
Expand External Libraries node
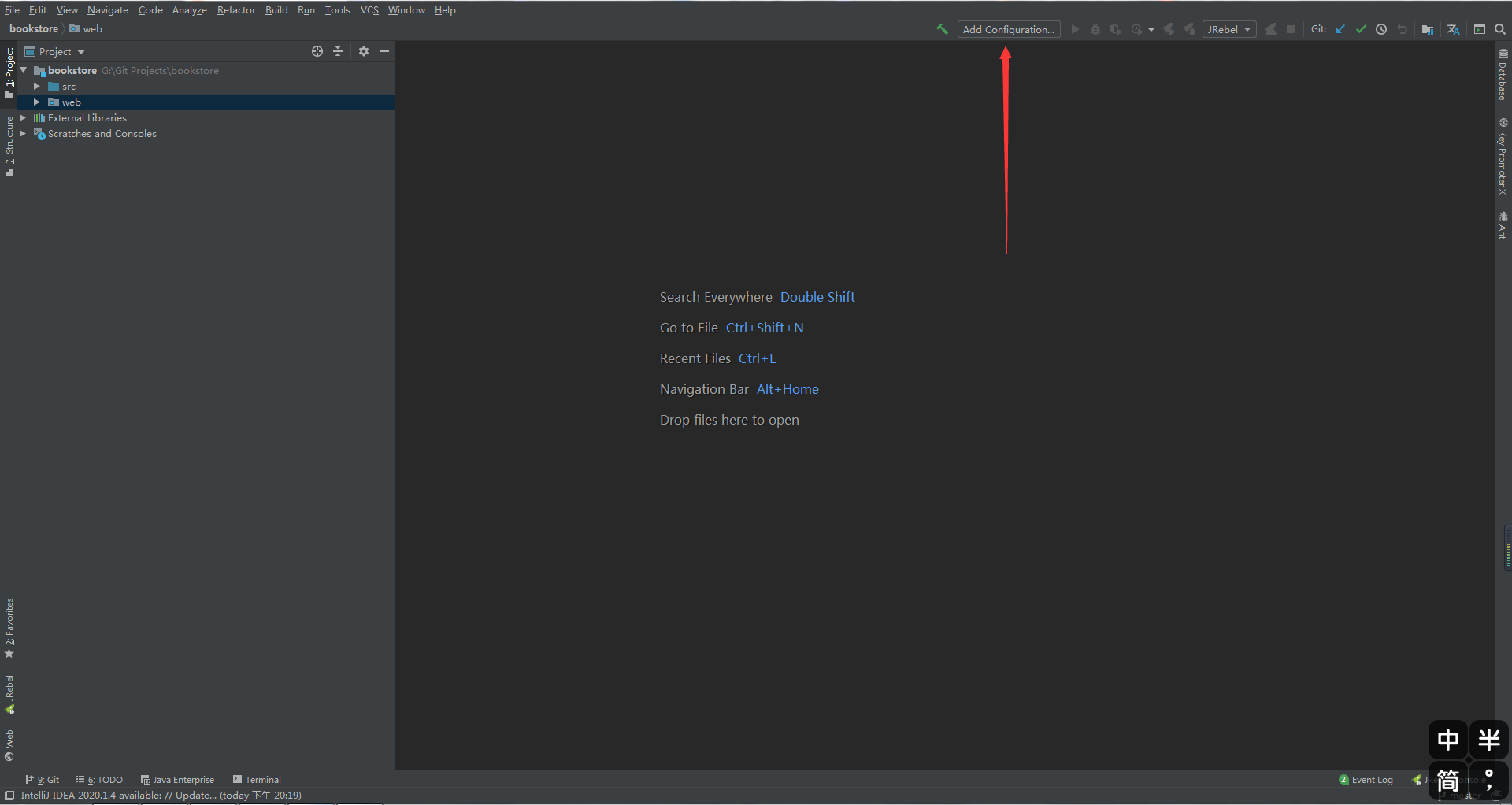point(23,118)
